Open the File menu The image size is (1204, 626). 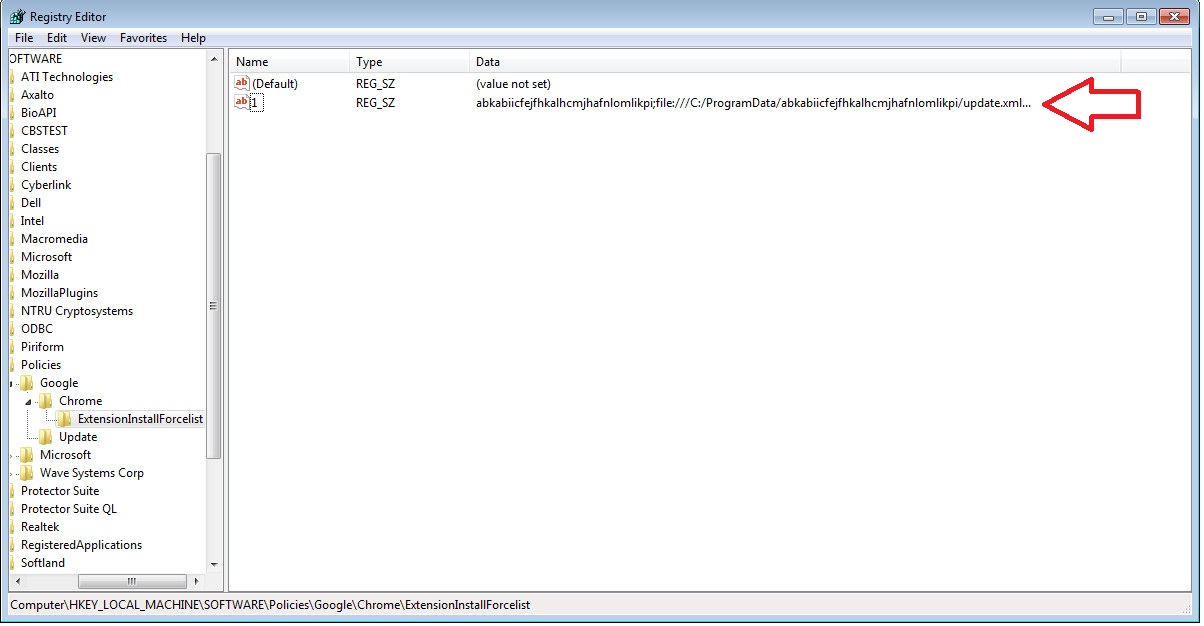(24, 38)
